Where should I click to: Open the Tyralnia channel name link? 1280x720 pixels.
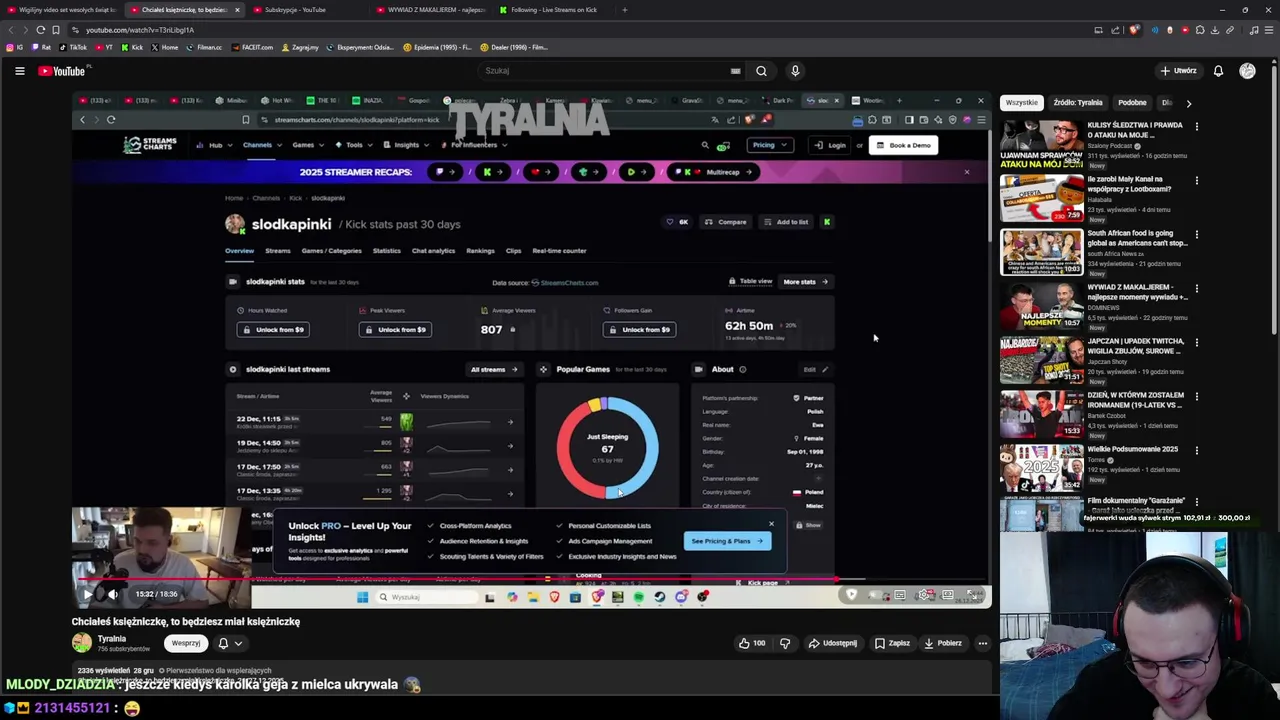click(x=112, y=639)
